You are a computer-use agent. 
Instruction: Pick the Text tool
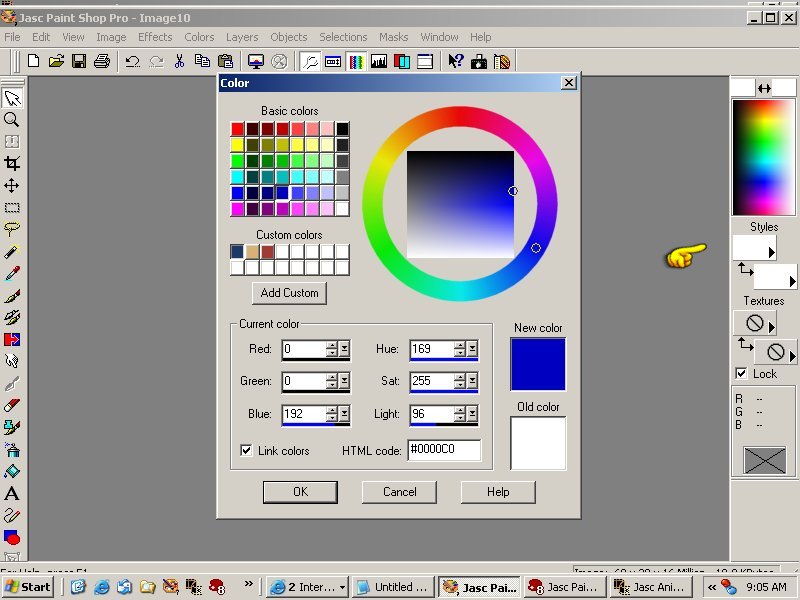12,494
